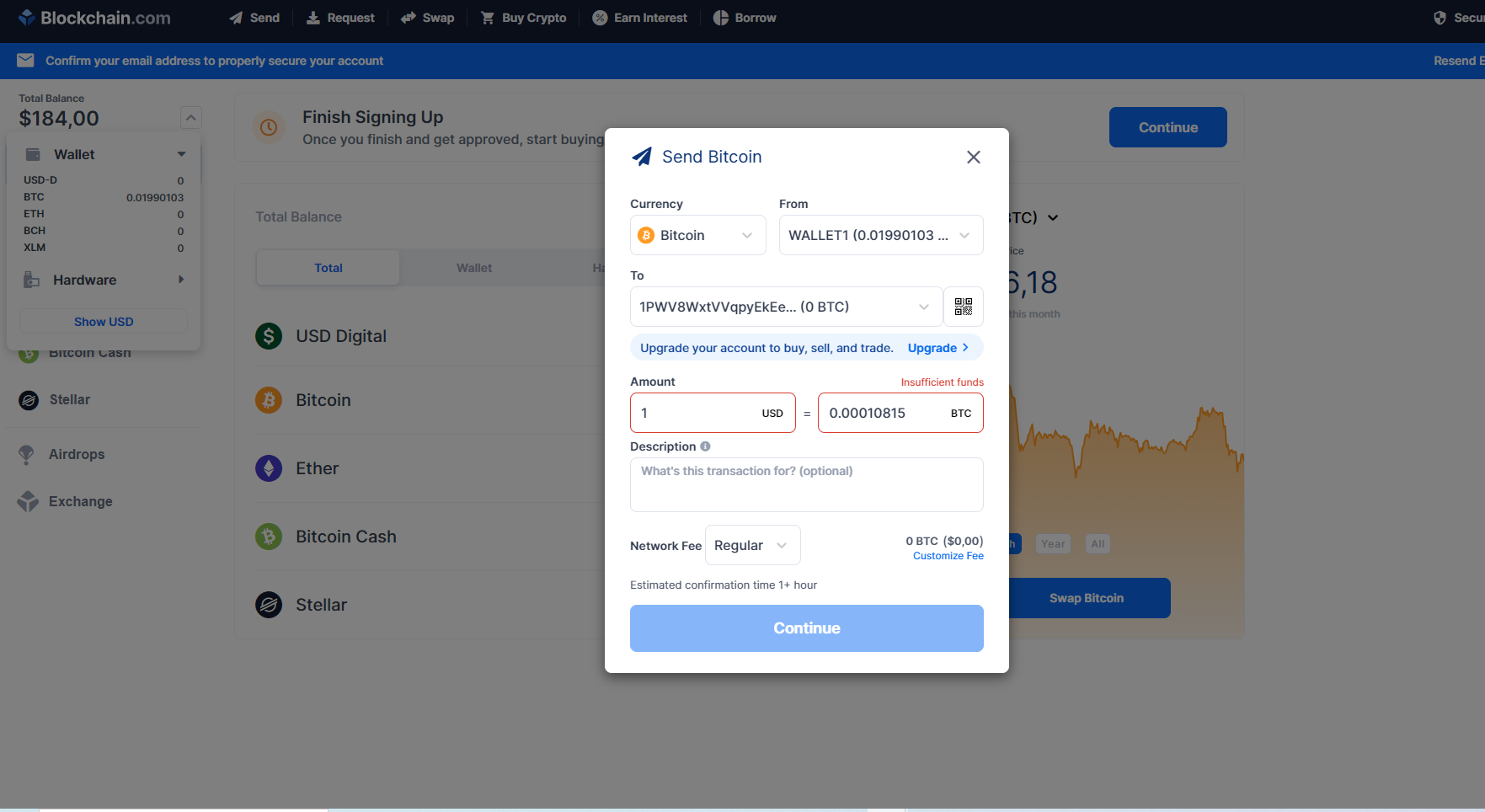This screenshot has width=1485, height=812.
Task: Click the Airdrops parachute icon
Action: [x=27, y=455]
